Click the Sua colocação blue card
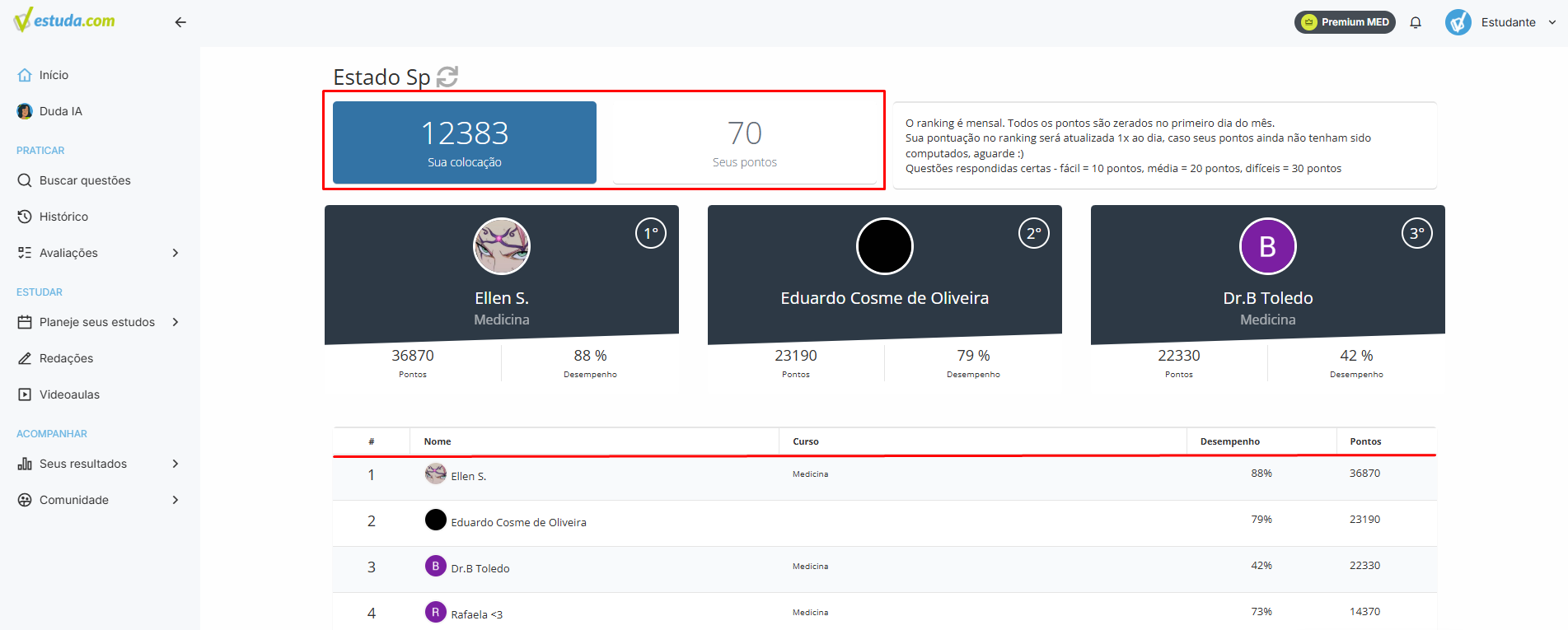The width and height of the screenshot is (1568, 630). click(465, 142)
